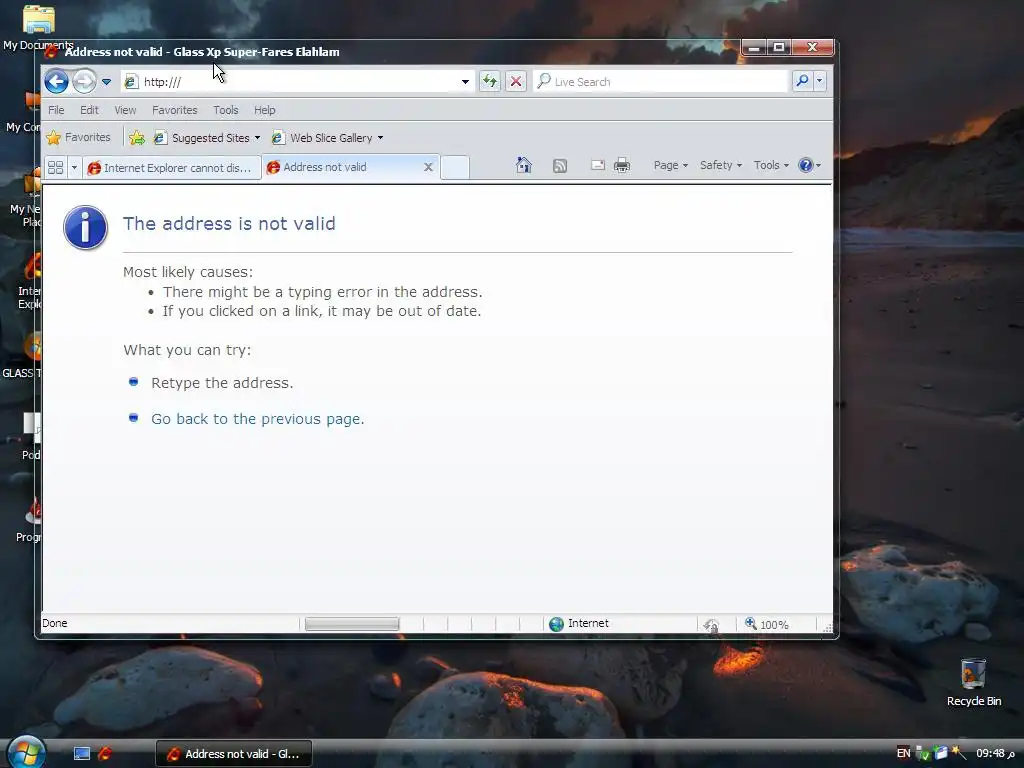Open the Tools command bar dropdown
1024x768 pixels.
coord(771,165)
